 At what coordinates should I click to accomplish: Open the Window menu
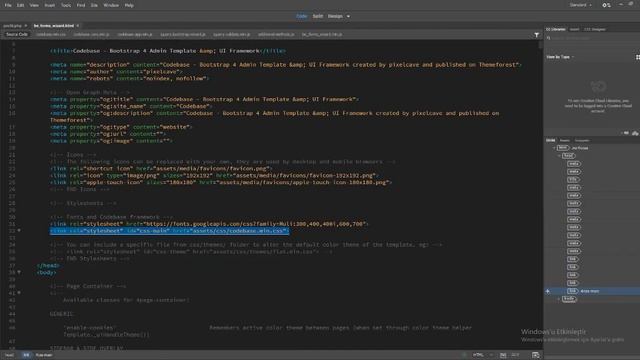[111, 5]
